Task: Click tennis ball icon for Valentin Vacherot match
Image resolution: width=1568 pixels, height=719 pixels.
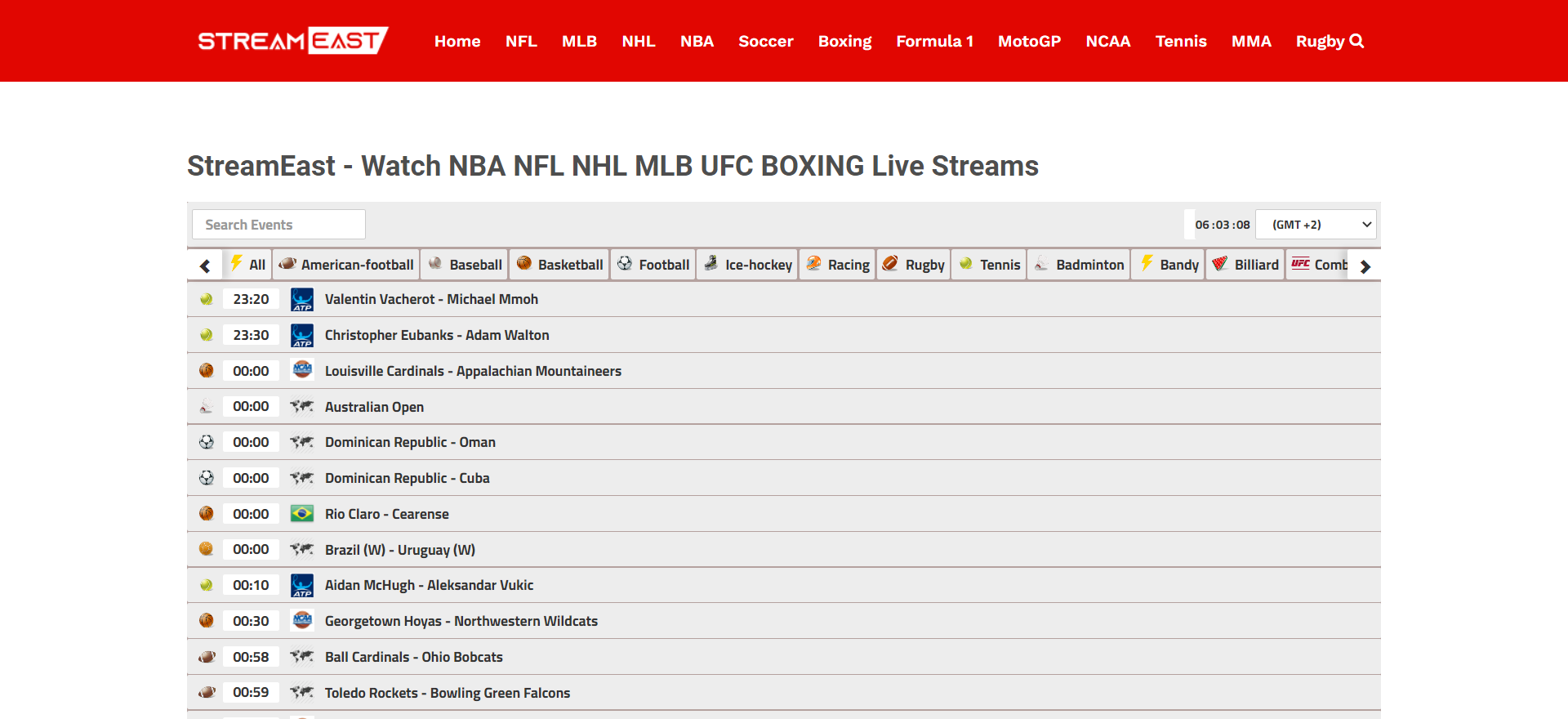Action: click(x=206, y=299)
